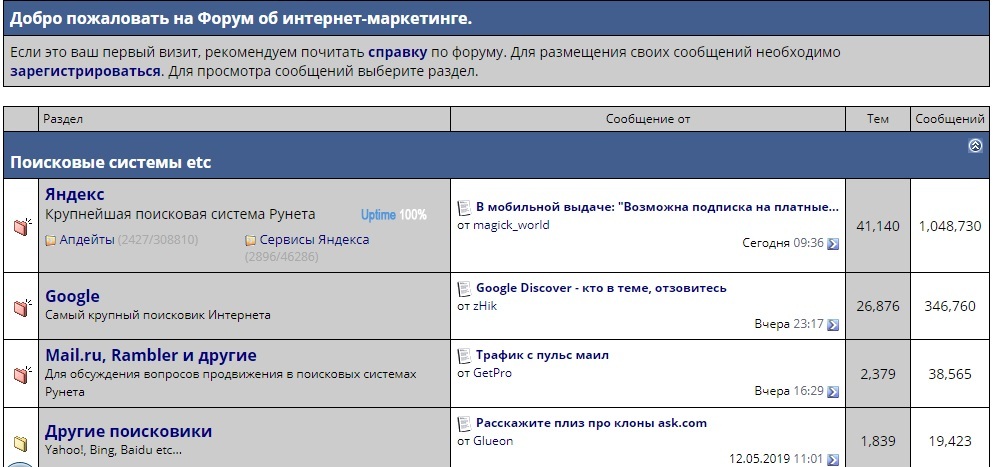Screen dimensions: 995x467
Task: Open thread Трафик с пульс маил
Action: (x=543, y=355)
